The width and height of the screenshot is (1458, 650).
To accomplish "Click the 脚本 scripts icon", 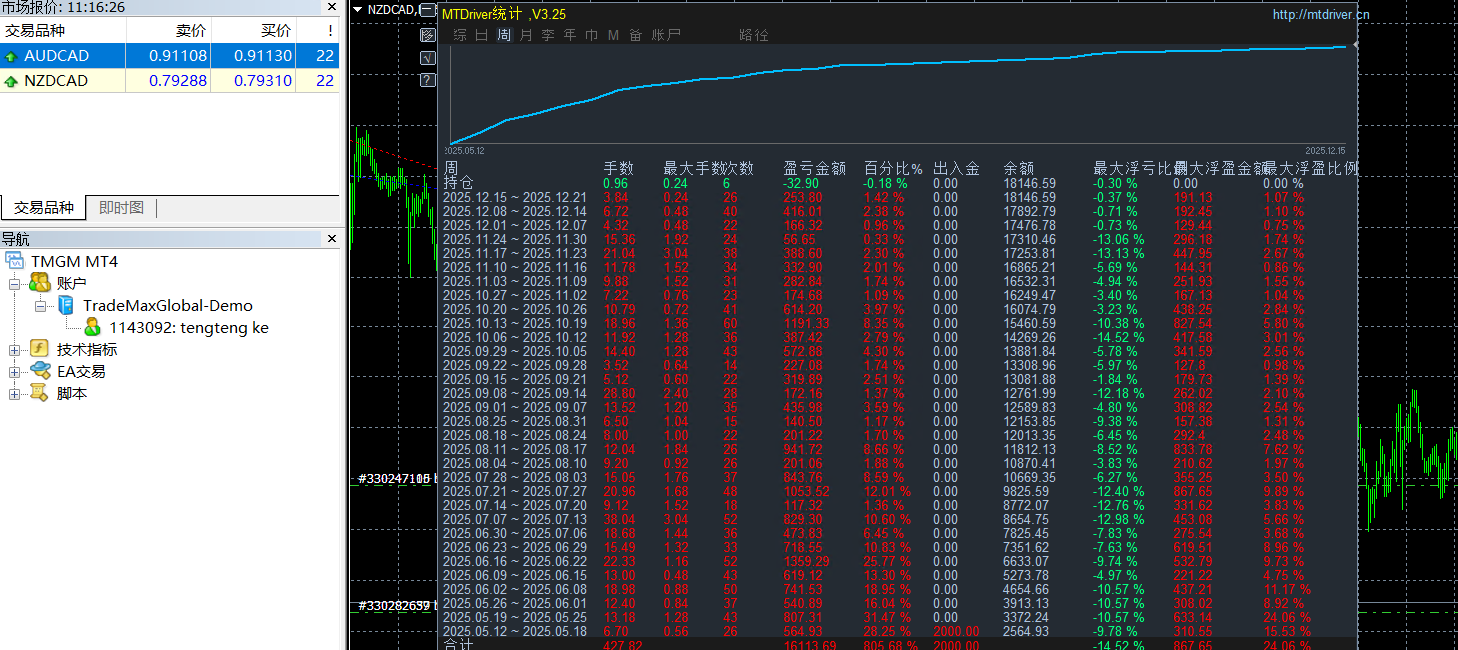I will tap(40, 393).
